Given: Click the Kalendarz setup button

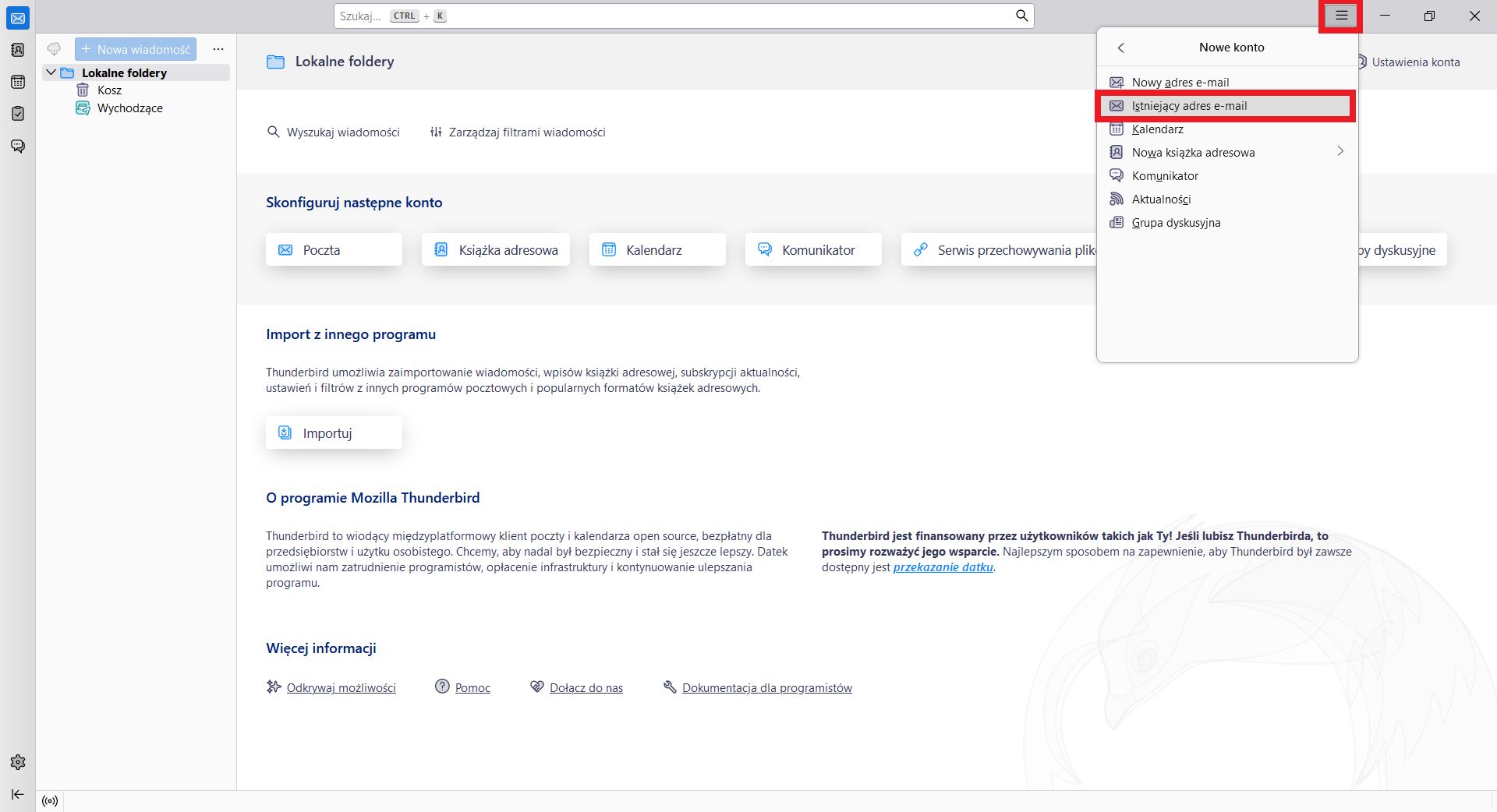Looking at the screenshot, I should coord(657,249).
